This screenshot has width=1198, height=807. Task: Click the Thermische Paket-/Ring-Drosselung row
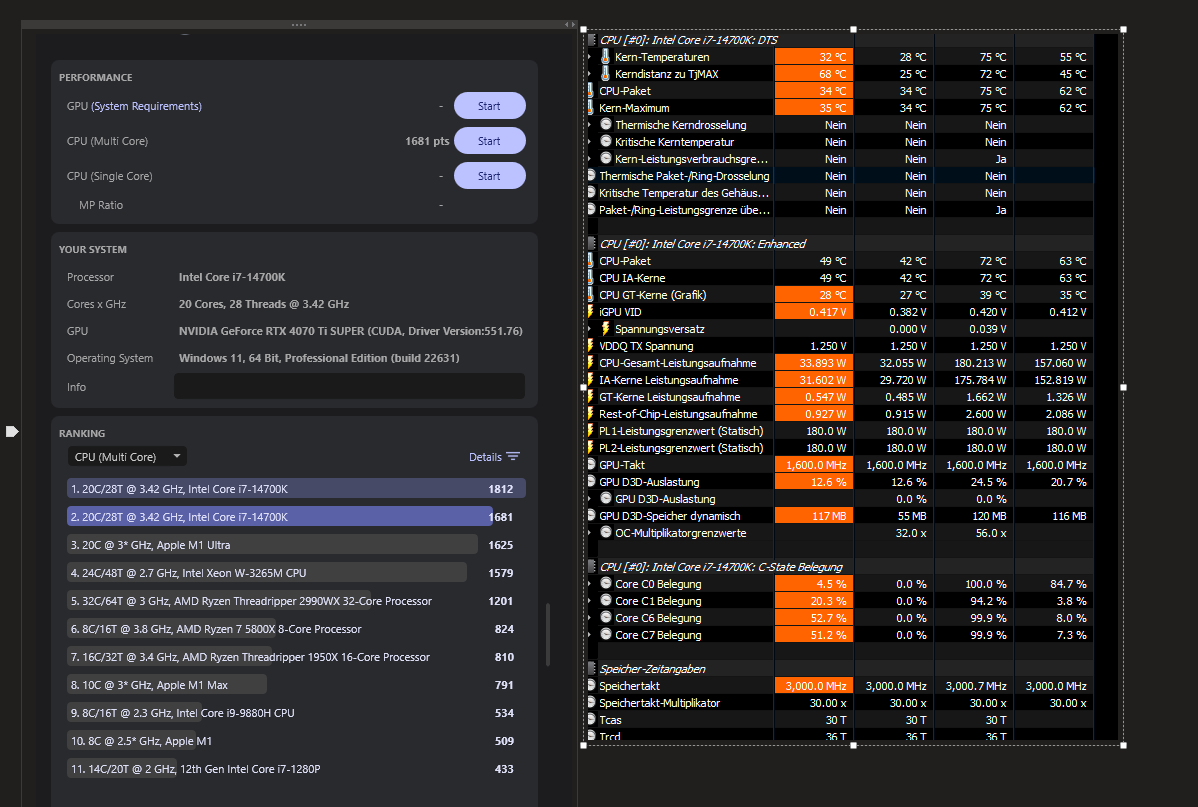[840, 176]
